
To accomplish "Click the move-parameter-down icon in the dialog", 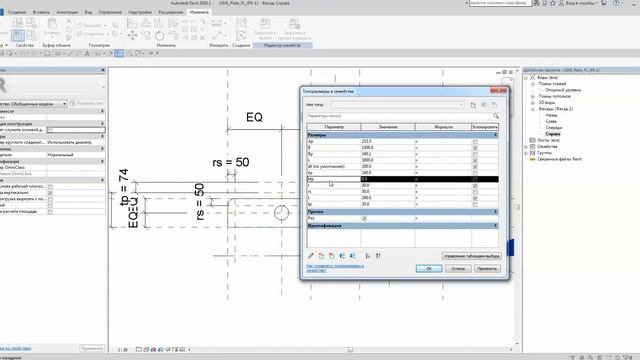I will [352, 256].
